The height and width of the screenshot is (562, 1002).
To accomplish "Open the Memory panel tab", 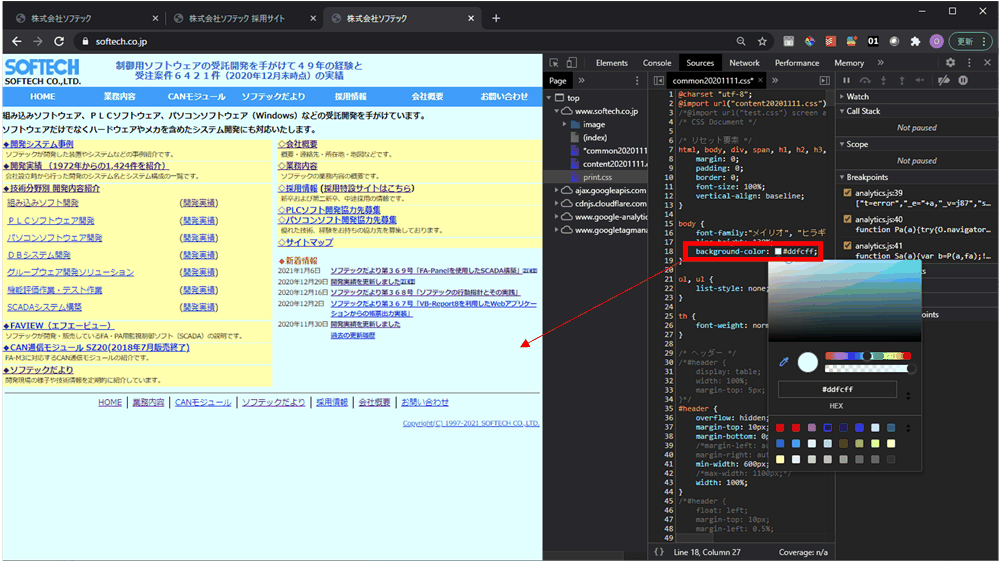I will (x=849, y=63).
